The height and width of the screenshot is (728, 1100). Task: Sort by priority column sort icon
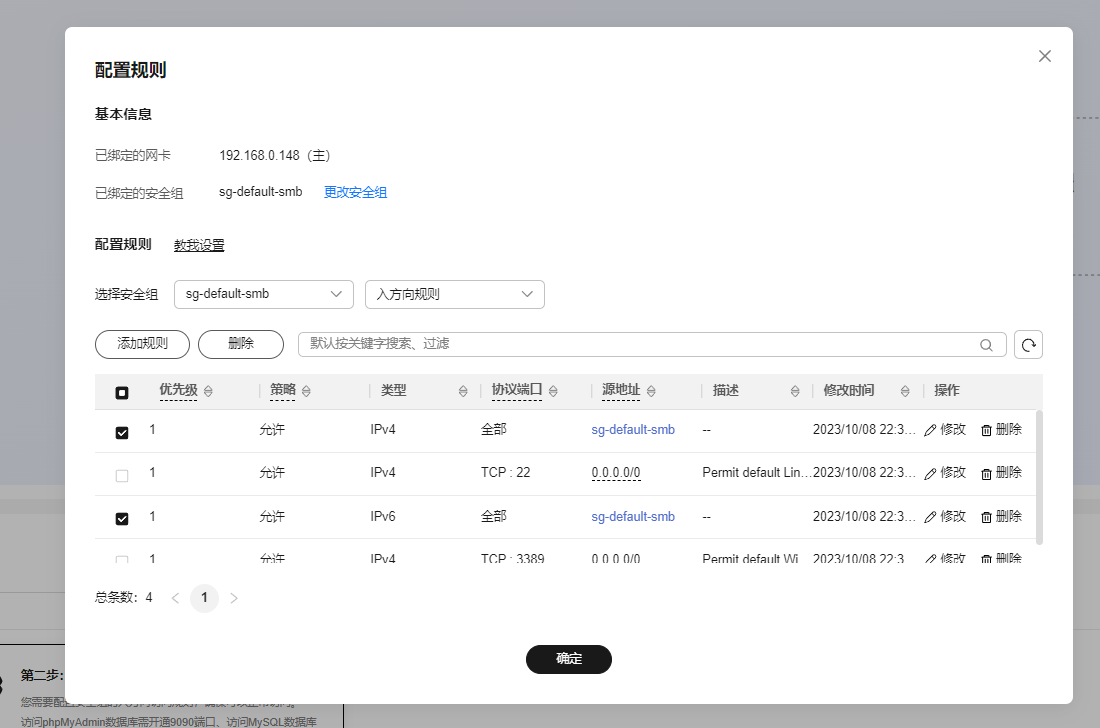(208, 391)
